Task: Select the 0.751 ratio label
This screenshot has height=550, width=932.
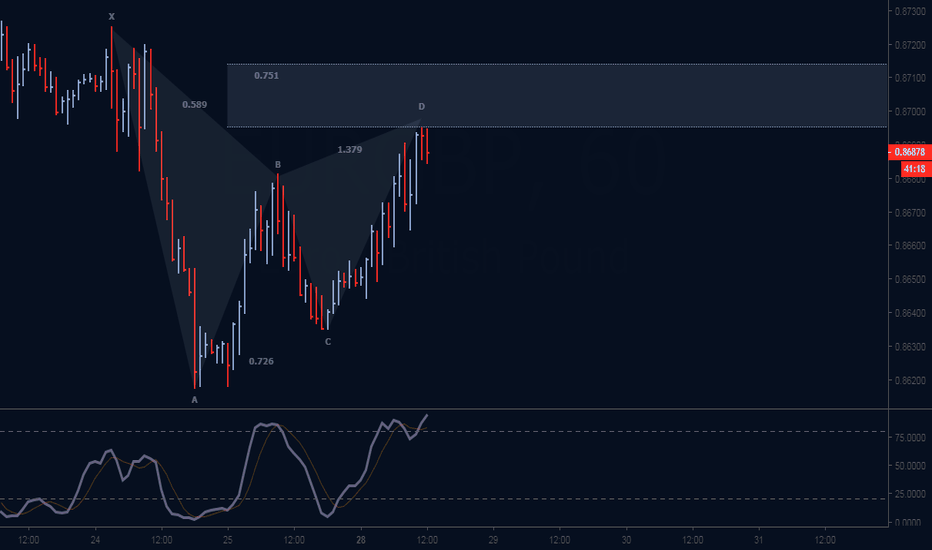Action: click(x=266, y=76)
